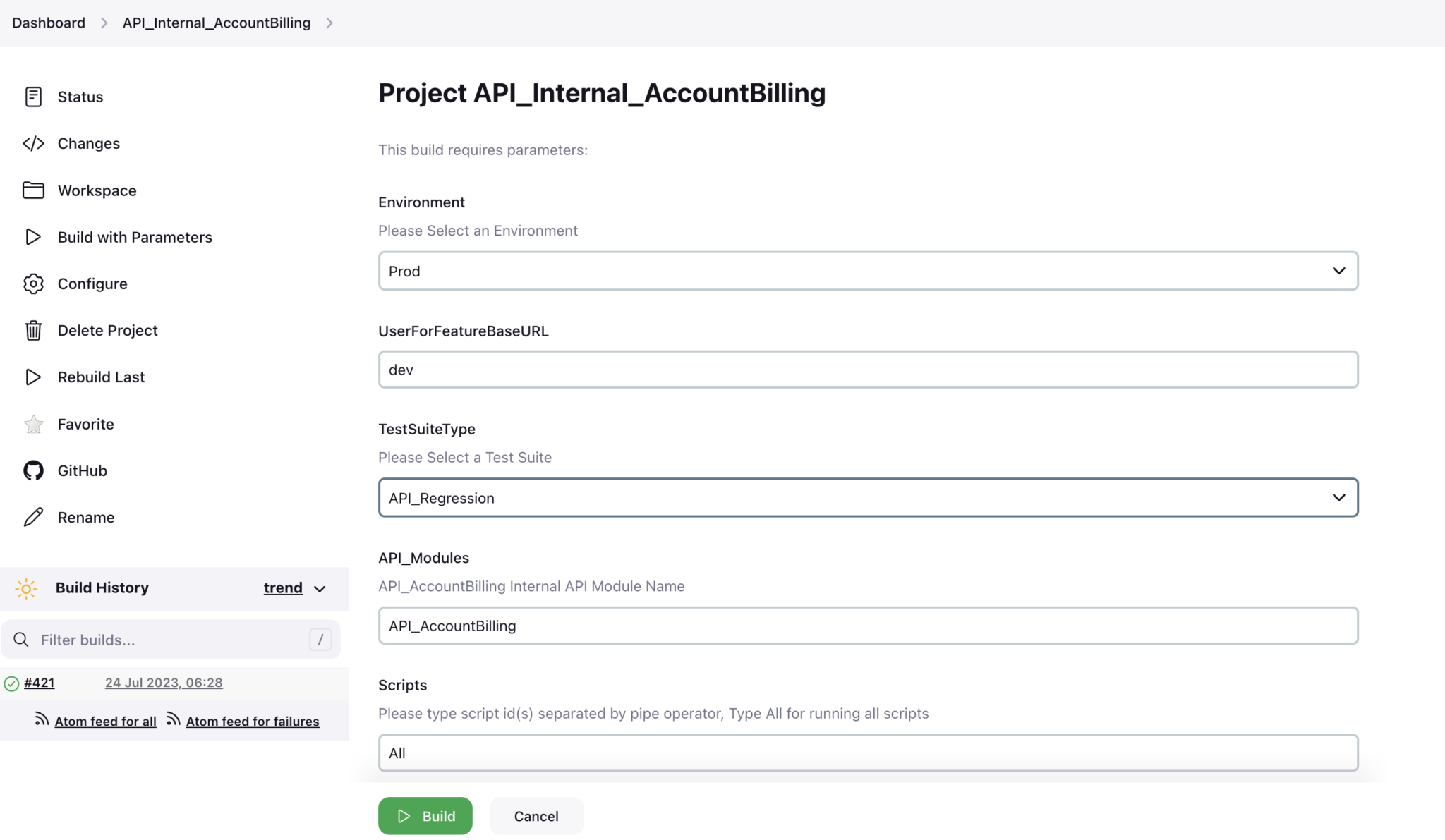Screen dimensions: 1445x840
Task: Select Rebuild Last in sidebar
Action: click(101, 377)
